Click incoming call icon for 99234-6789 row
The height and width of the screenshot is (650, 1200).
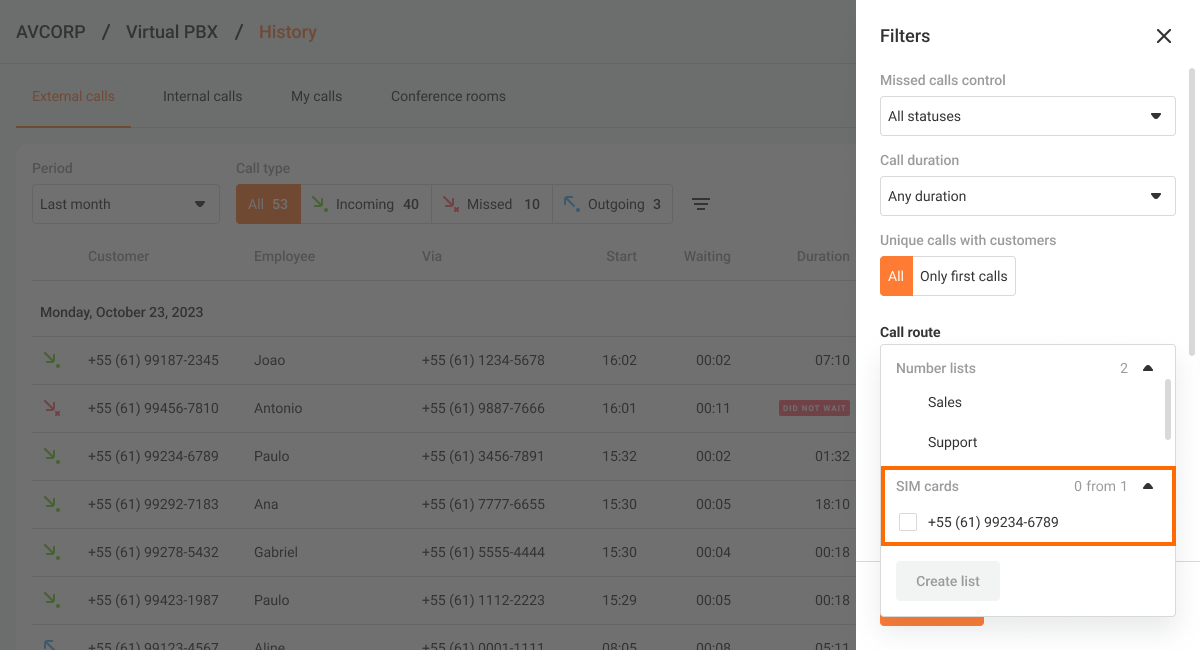point(50,456)
